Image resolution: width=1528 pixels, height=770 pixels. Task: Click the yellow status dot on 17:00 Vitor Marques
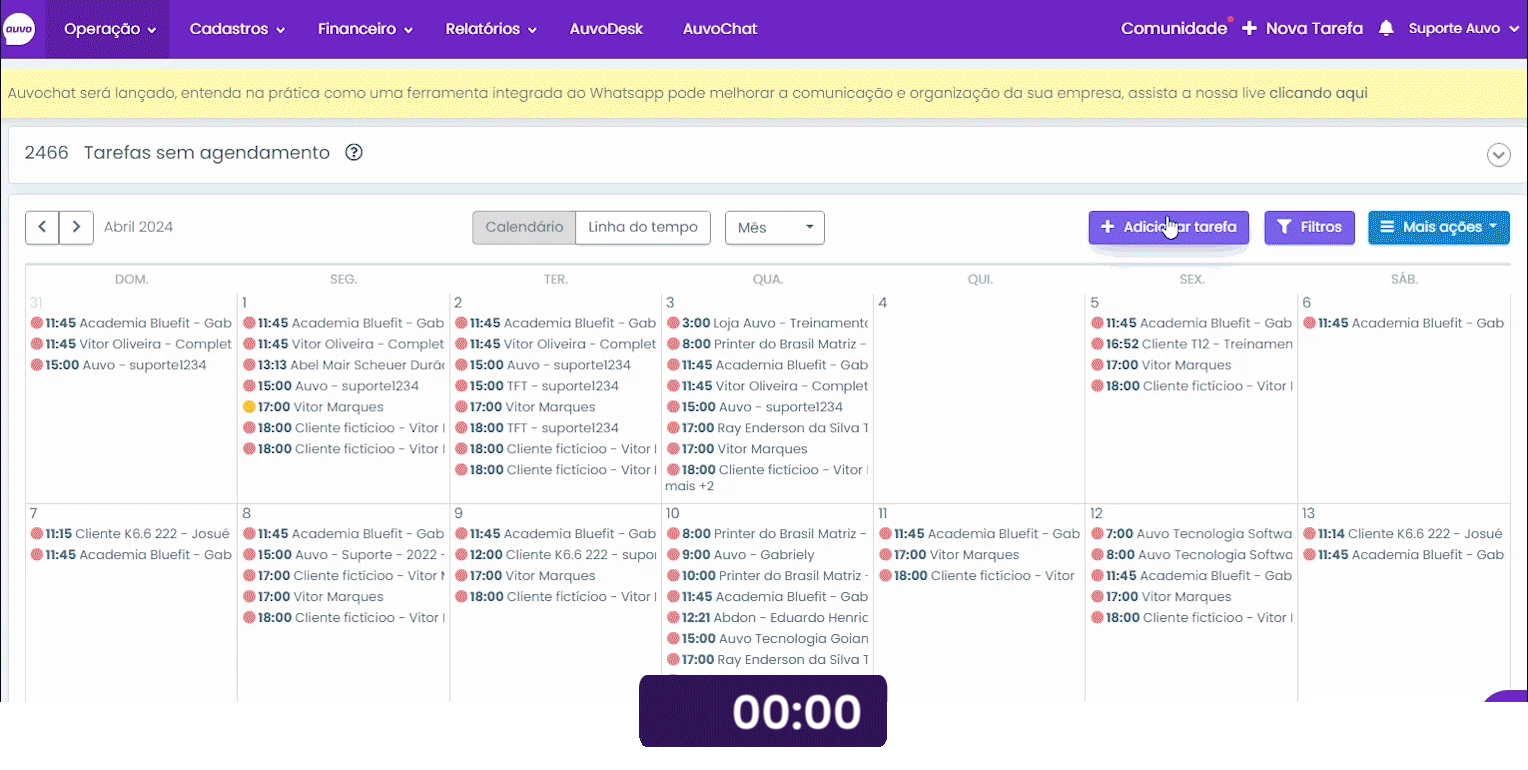click(x=249, y=407)
